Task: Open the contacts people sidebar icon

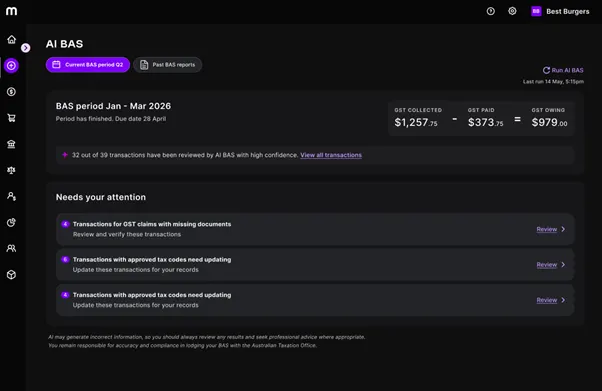Action: point(11,249)
